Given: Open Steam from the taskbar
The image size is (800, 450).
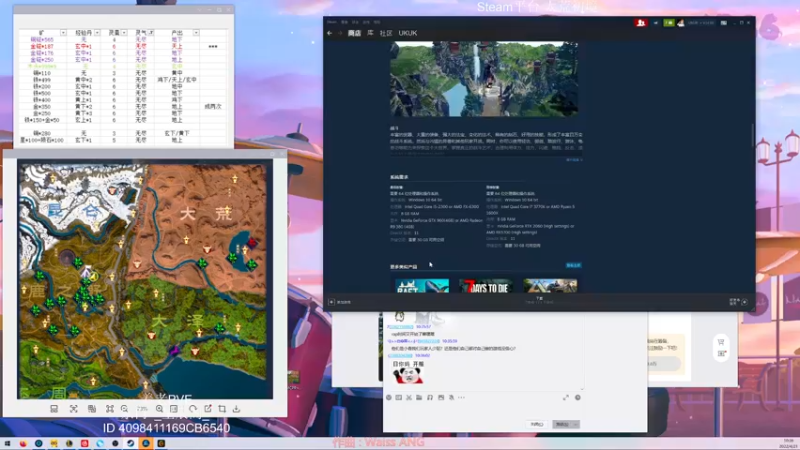Looking at the screenshot, I should [130, 443].
